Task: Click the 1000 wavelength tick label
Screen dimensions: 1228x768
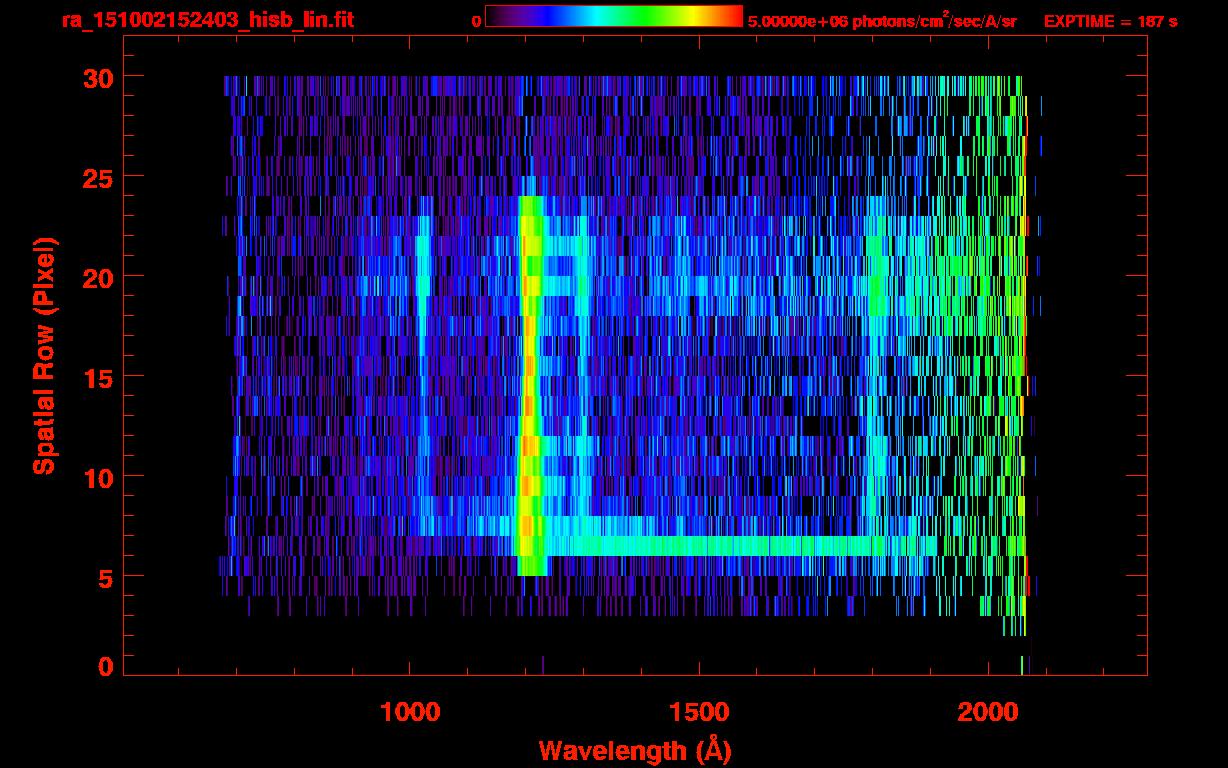Action: [x=410, y=711]
